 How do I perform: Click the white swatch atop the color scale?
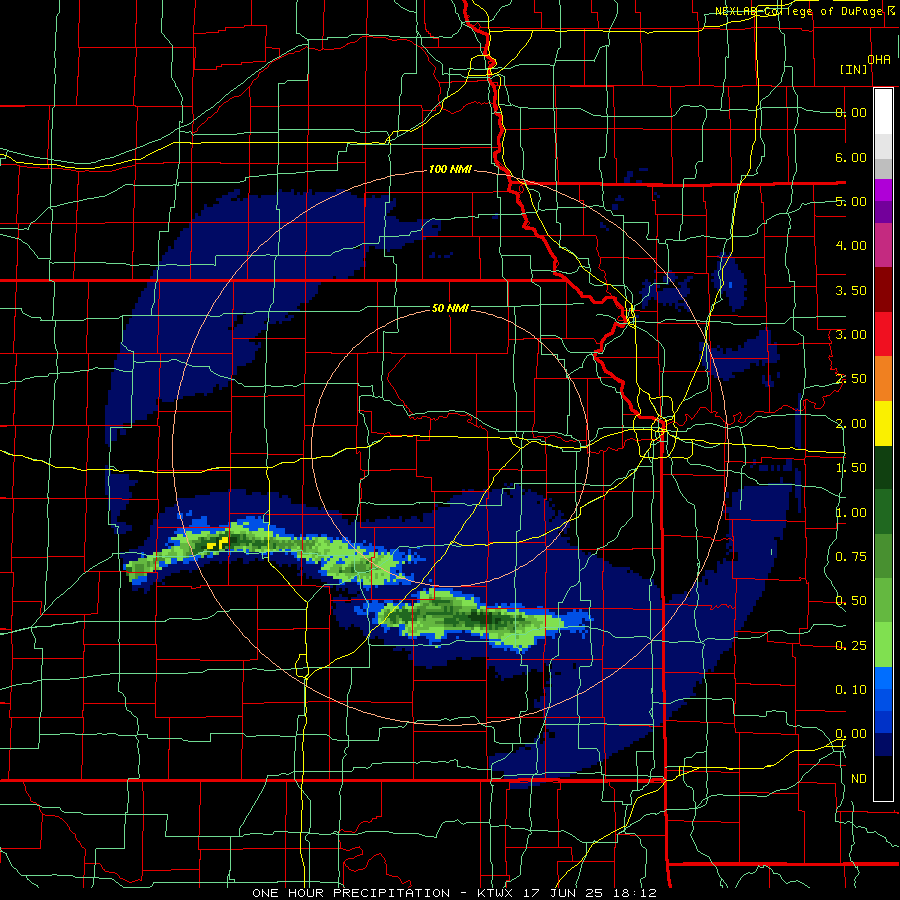883,111
